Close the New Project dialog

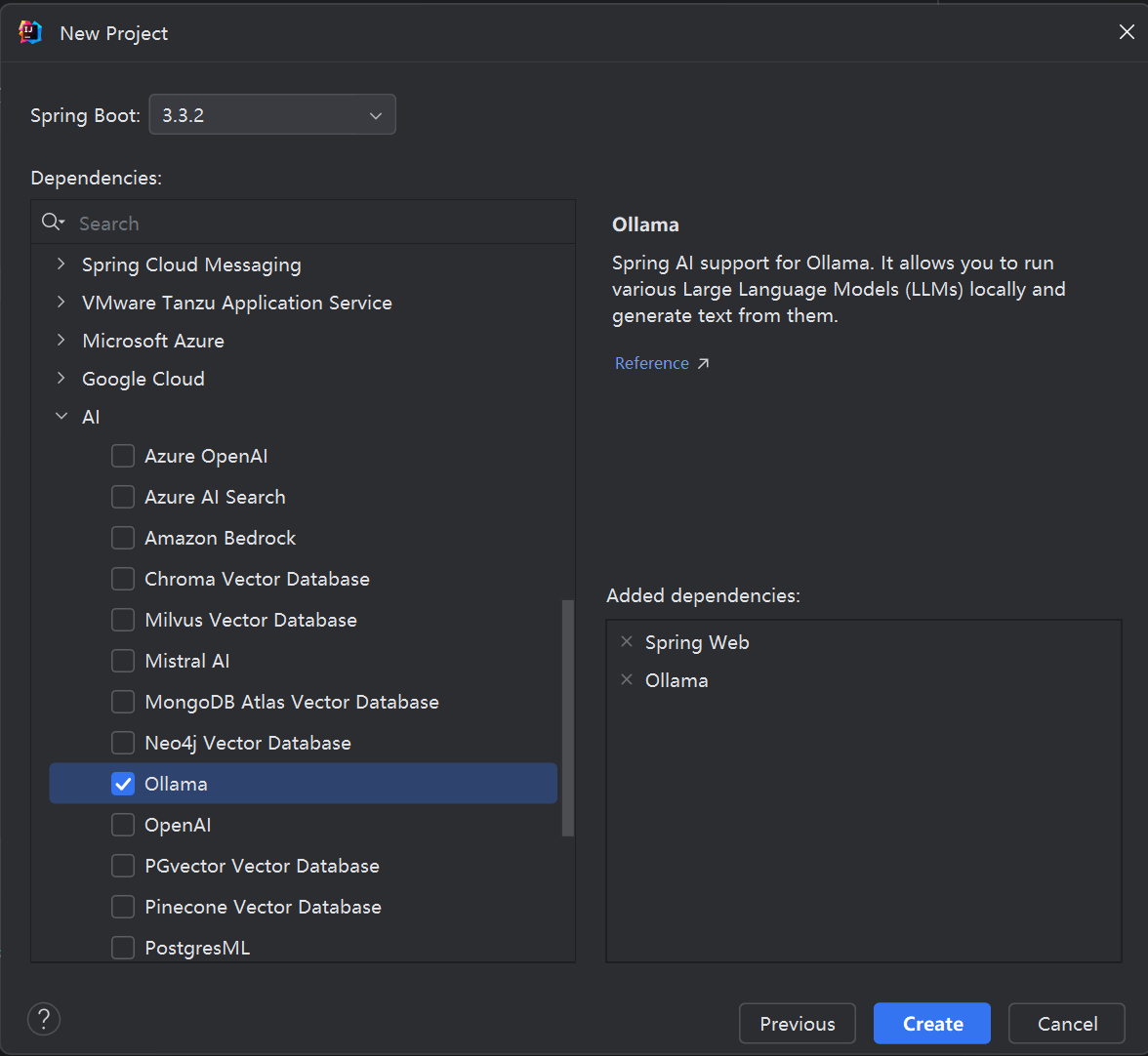(1126, 32)
